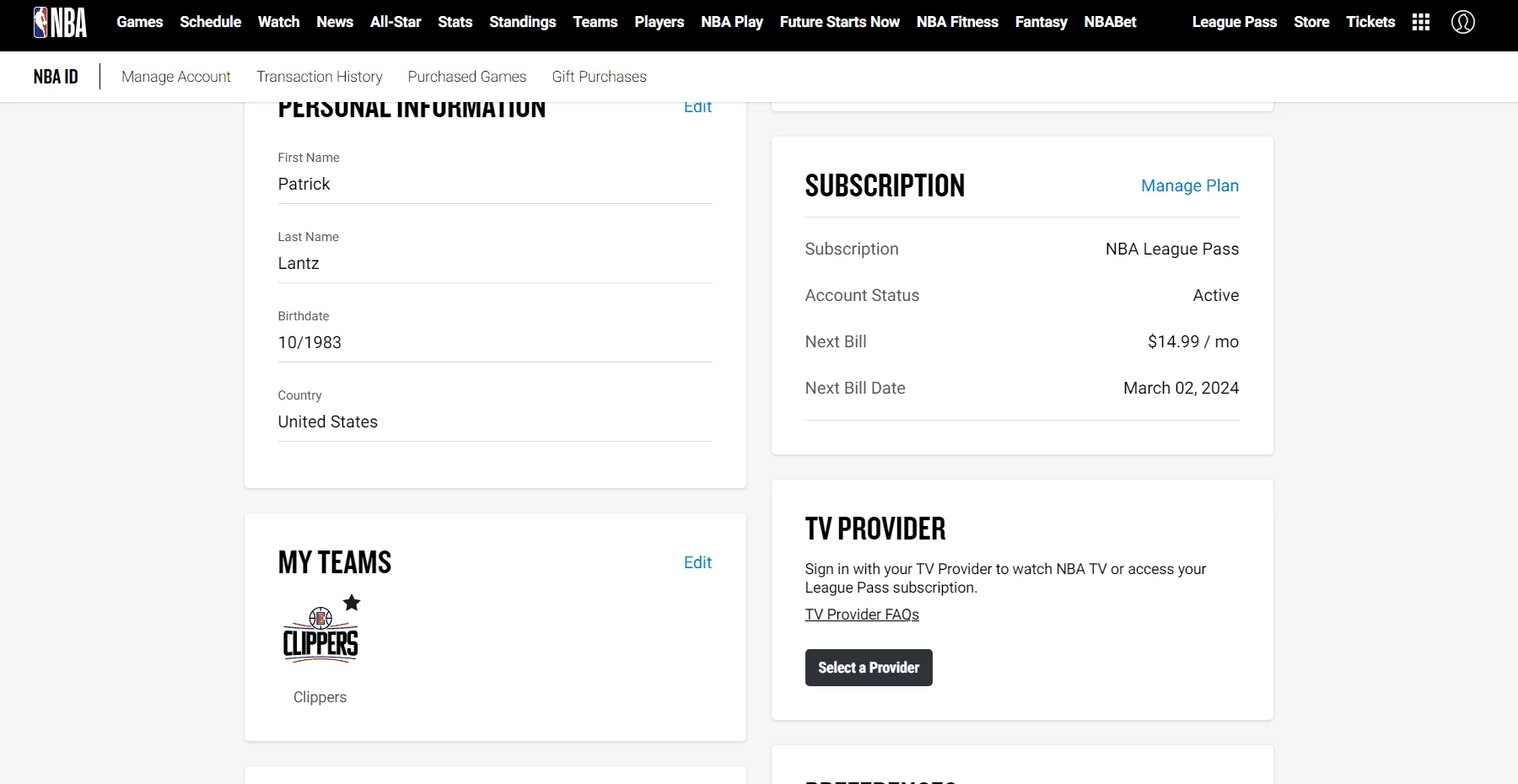The height and width of the screenshot is (784, 1518).
Task: Edit My Teams section
Action: (x=697, y=562)
